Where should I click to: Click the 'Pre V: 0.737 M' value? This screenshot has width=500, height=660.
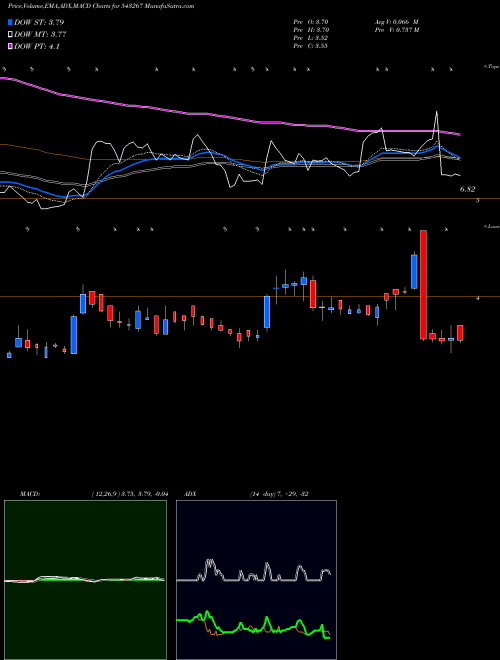pos(396,30)
